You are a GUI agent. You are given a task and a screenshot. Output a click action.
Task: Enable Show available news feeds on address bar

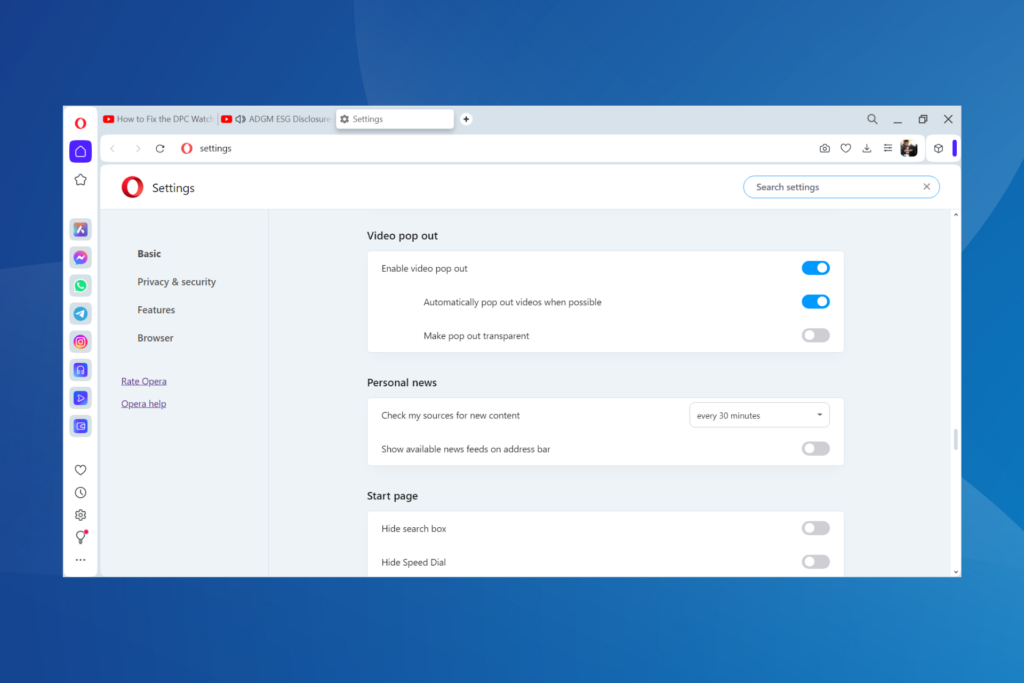pos(816,449)
